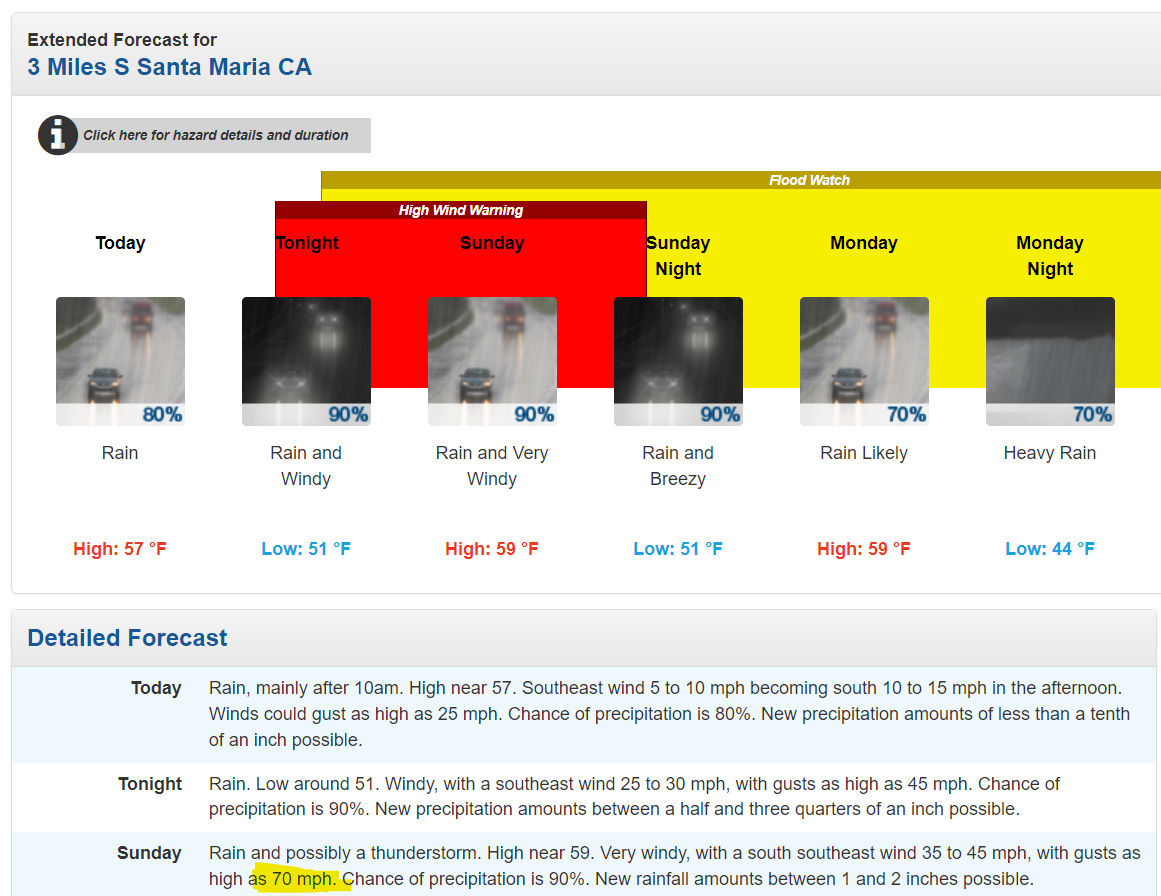The height and width of the screenshot is (896, 1161).
Task: Open the 3 Miles S Santa Maria CA link
Action: point(170,68)
